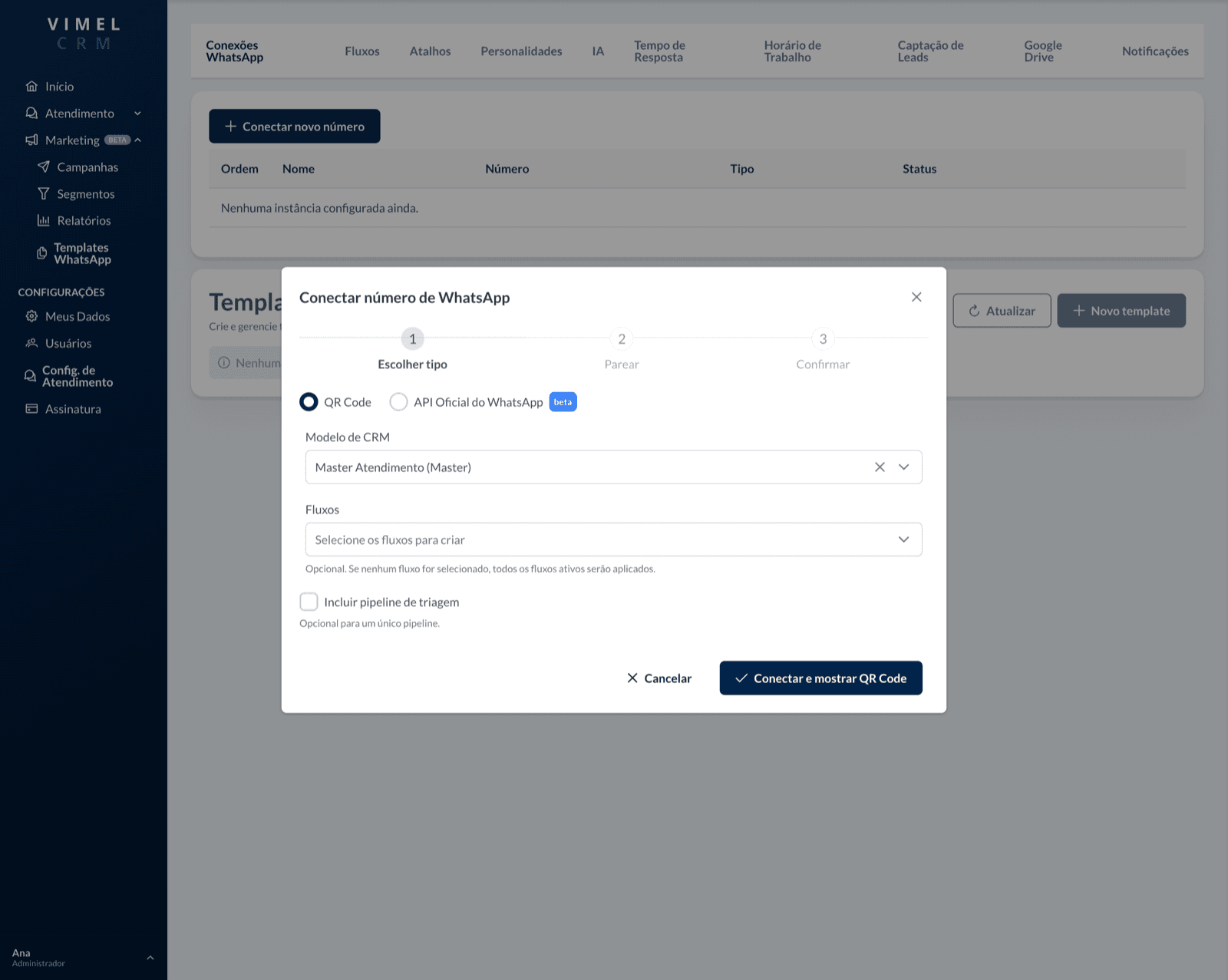The image size is (1228, 980).
Task: Click the VIMEL CRM logo
Action: click(84, 34)
